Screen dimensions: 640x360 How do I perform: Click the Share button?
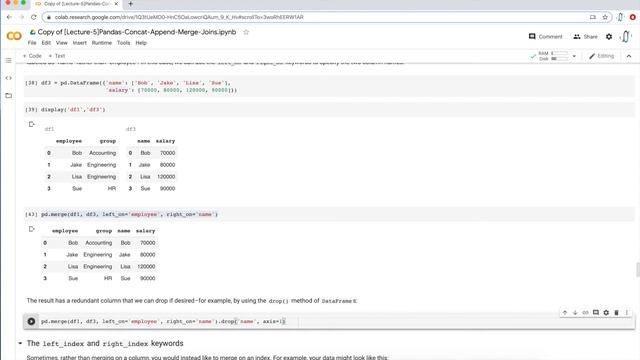(x=585, y=37)
